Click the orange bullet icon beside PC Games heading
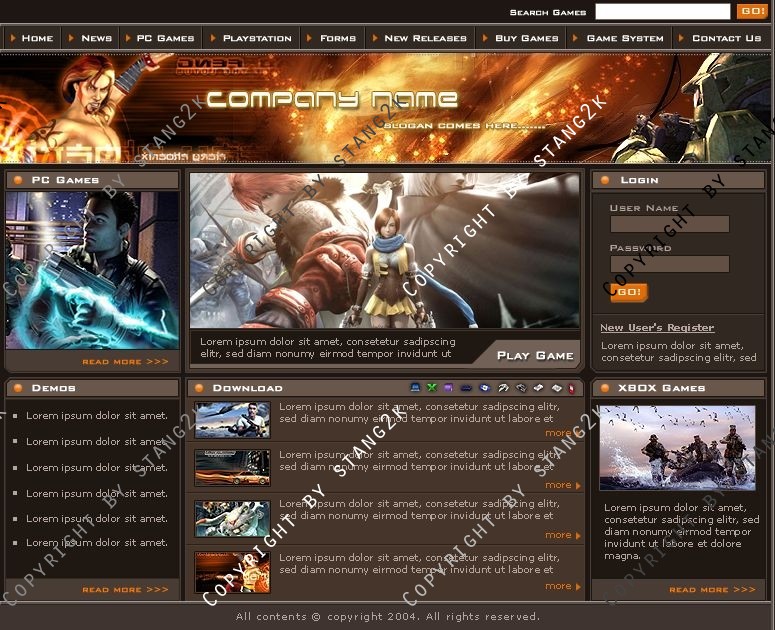 (19, 180)
